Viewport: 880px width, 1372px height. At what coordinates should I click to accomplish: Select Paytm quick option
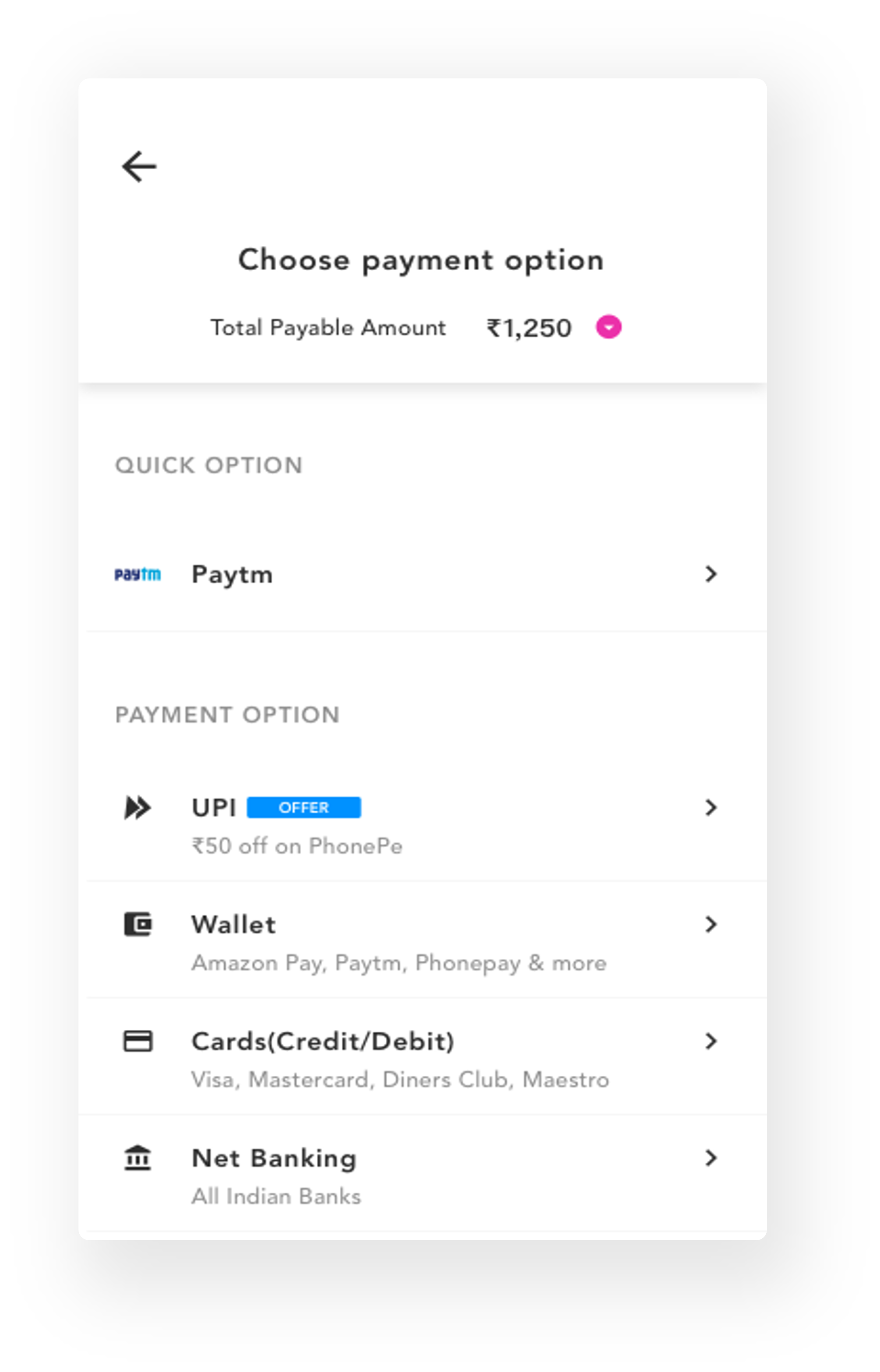(x=232, y=574)
